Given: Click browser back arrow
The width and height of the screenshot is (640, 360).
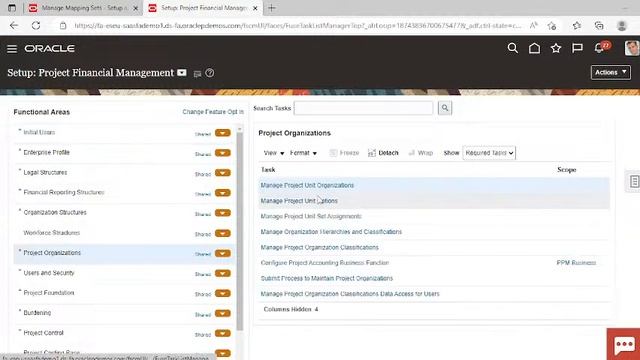Looking at the screenshot, I should (14, 26).
